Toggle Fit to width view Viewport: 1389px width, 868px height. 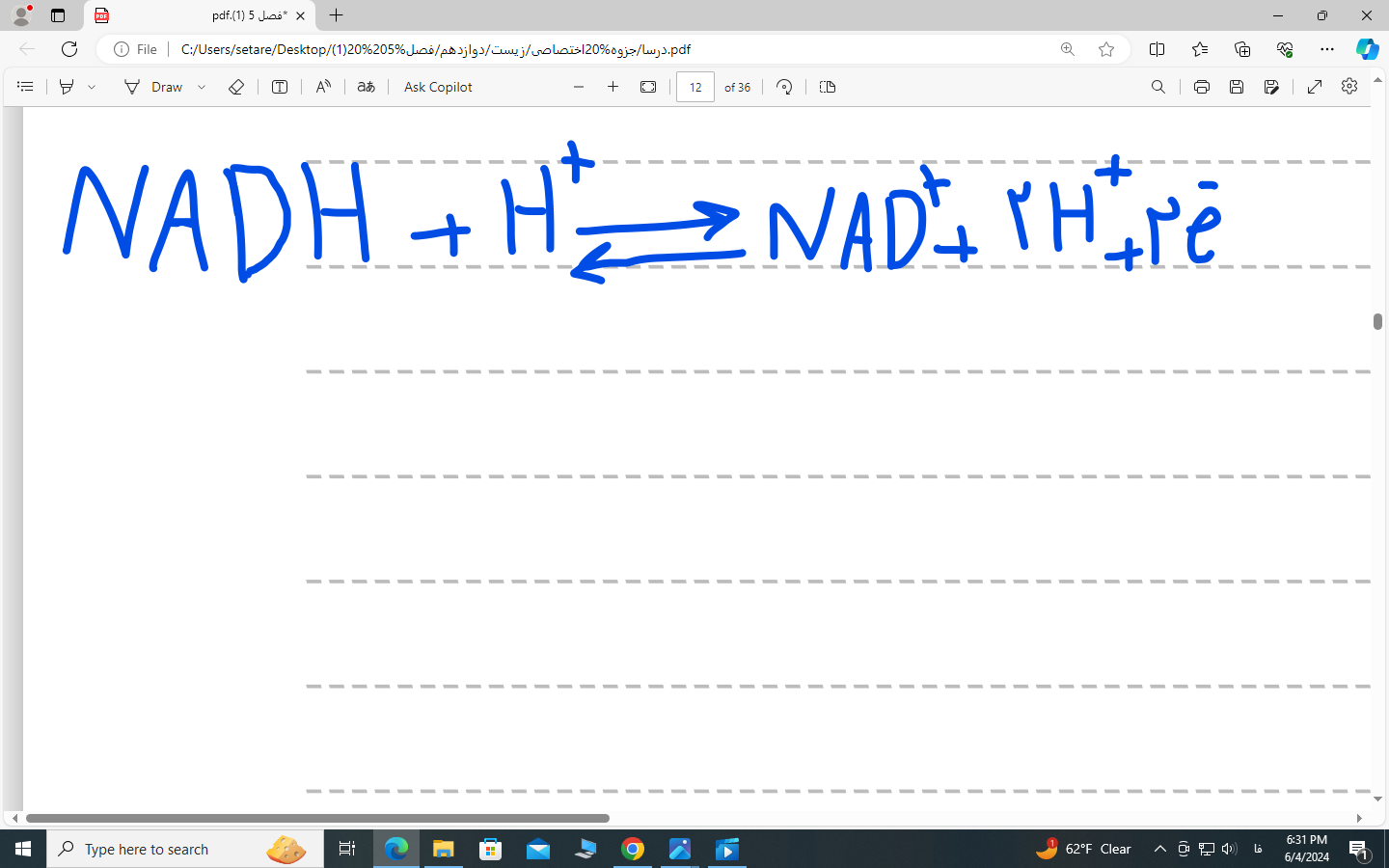pos(648,87)
